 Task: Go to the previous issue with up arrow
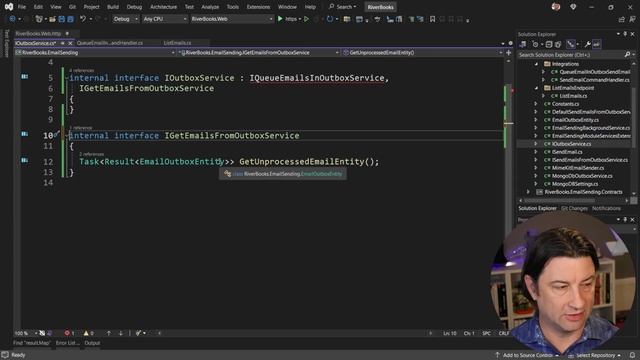point(109,333)
